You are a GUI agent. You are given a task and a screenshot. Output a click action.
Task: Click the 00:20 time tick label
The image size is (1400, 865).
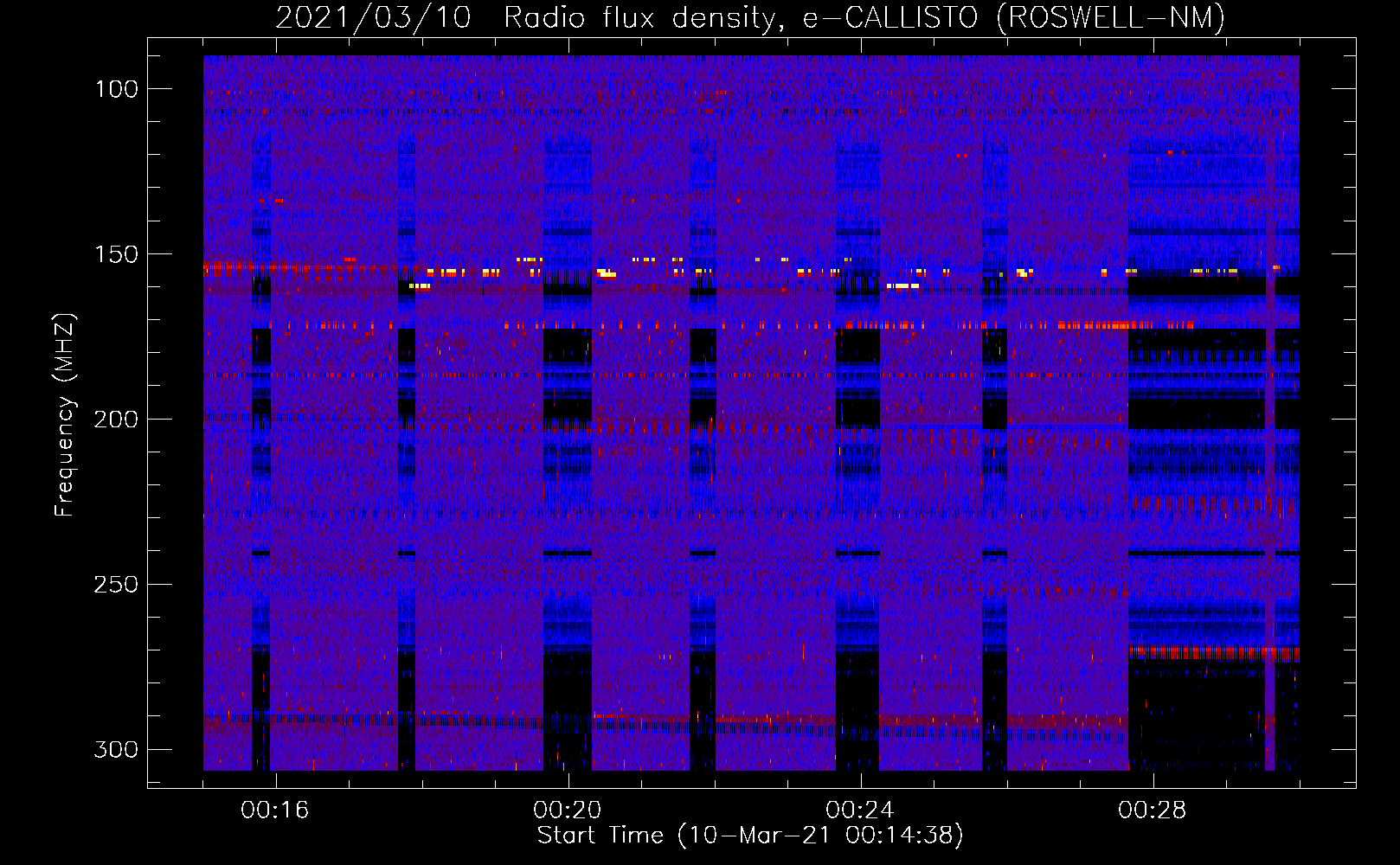(568, 811)
